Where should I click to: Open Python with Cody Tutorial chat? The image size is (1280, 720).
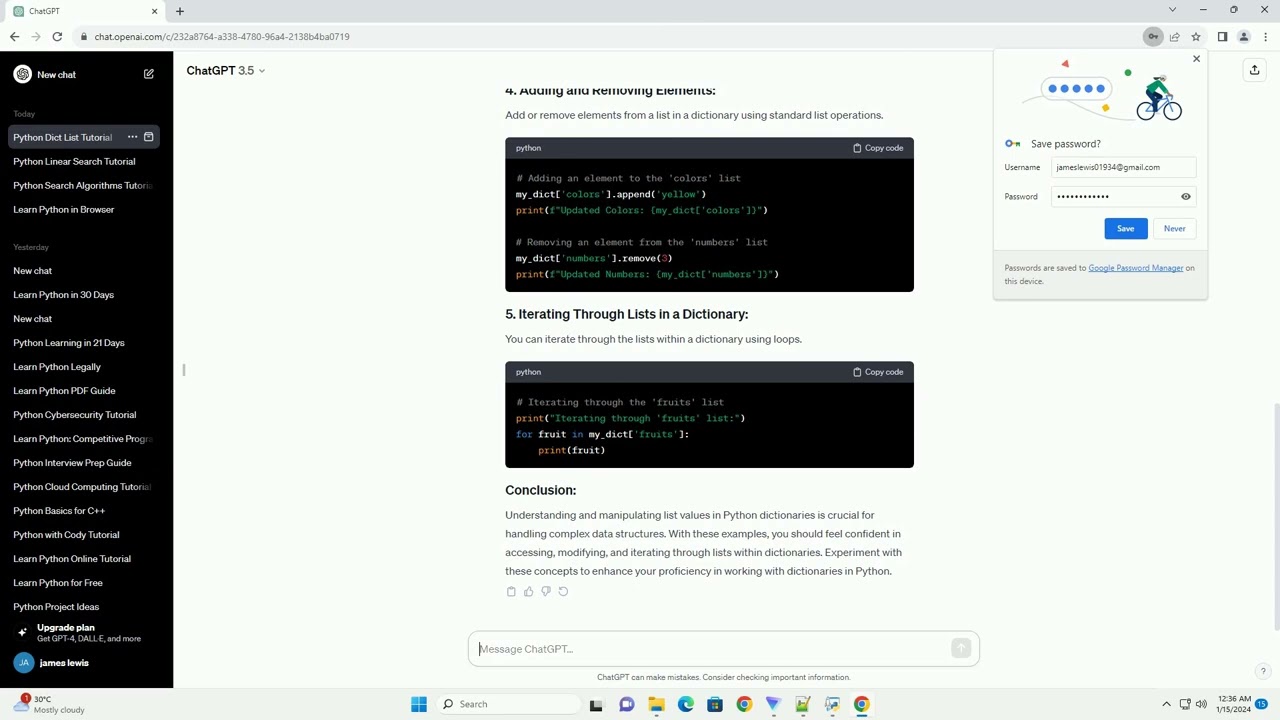click(x=66, y=535)
